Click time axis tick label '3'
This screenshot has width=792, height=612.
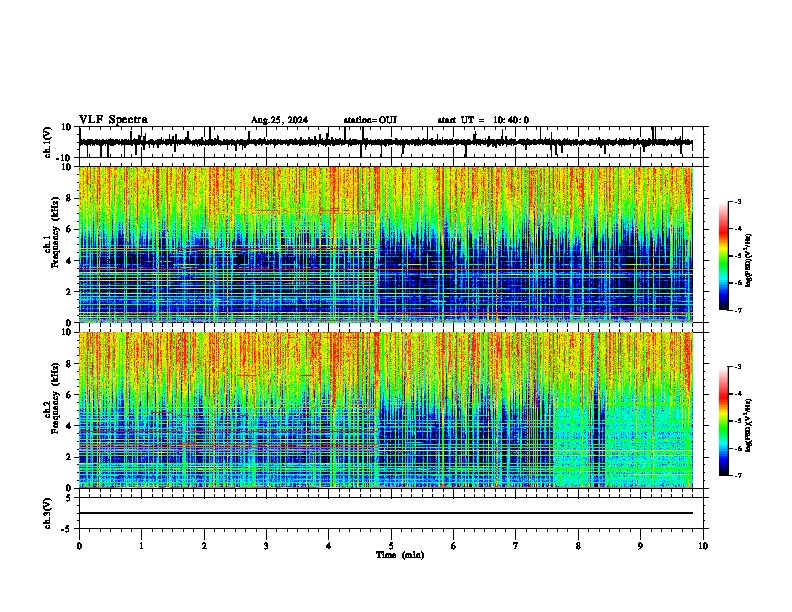[266, 546]
